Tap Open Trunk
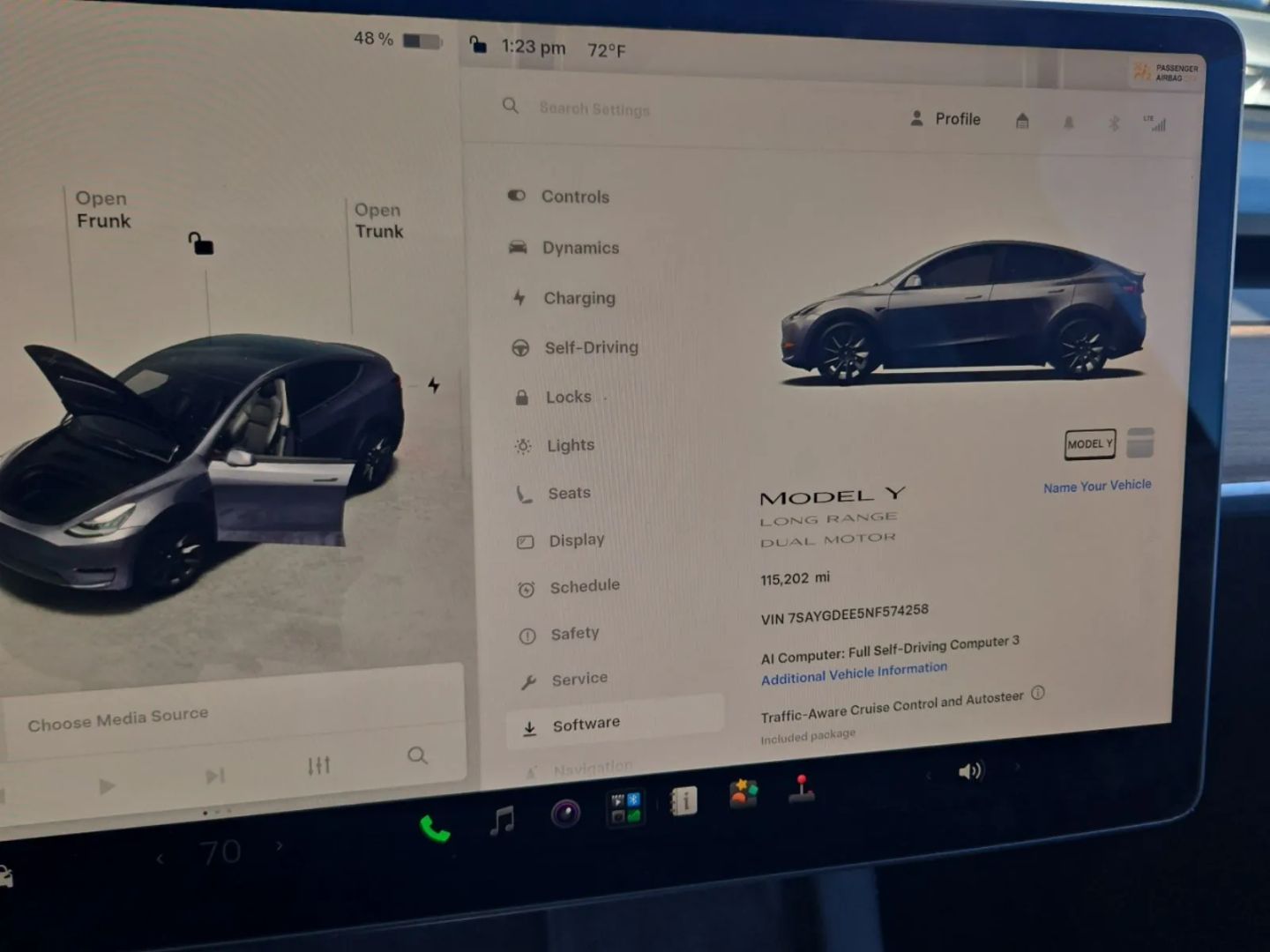Screen dimensions: 1270x952 pos(378,220)
